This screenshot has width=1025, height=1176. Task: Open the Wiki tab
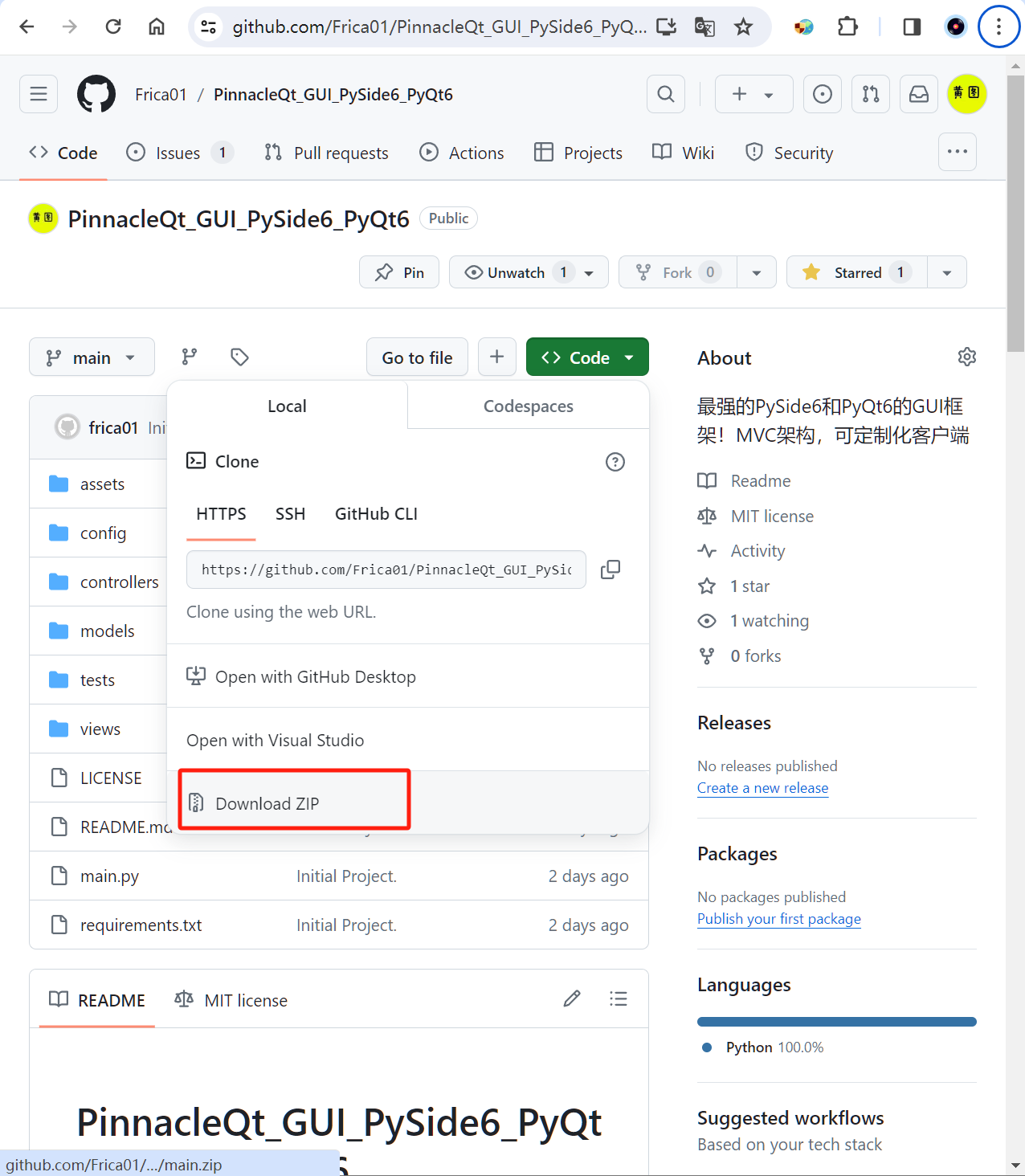pos(684,153)
